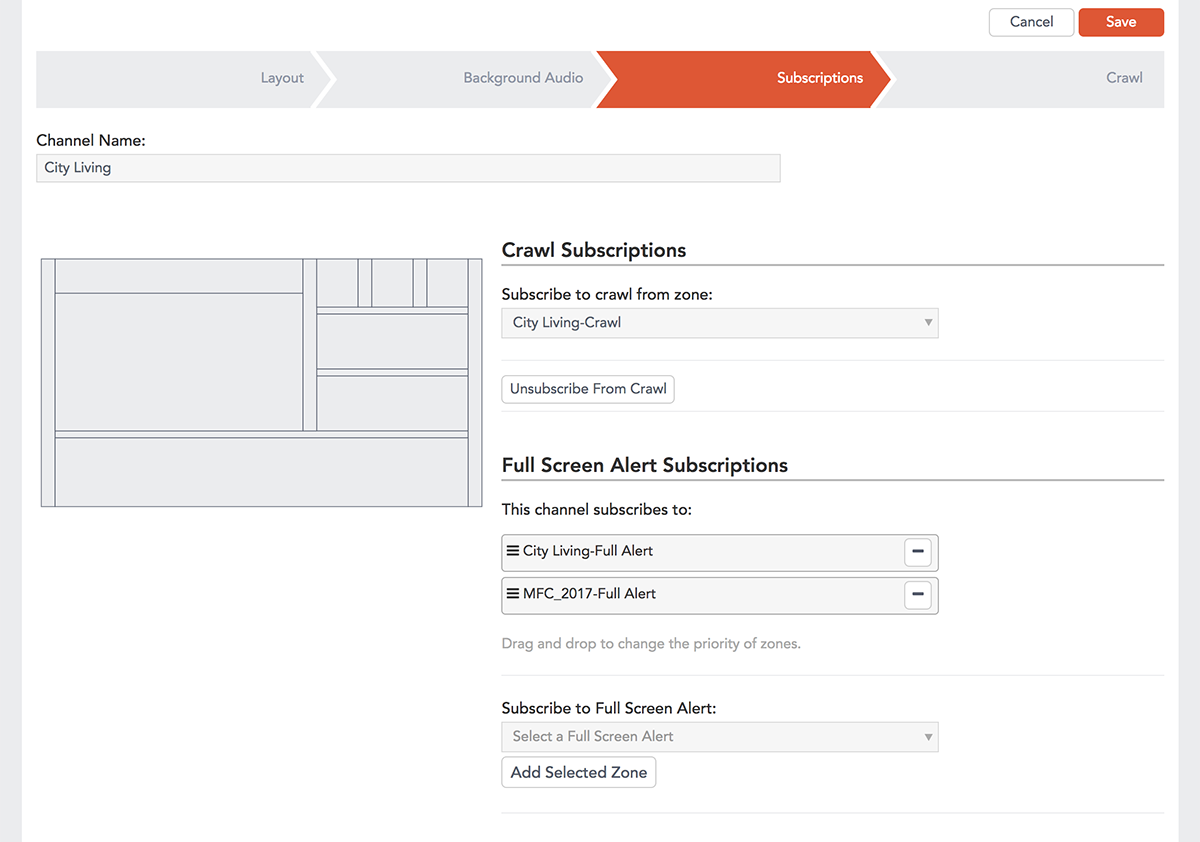
Task: Select large left zone in layout preview
Action: [179, 362]
